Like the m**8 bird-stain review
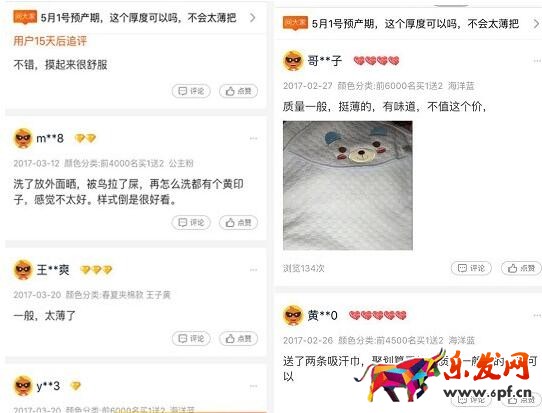The image size is (542, 413). pyautogui.click(x=239, y=223)
